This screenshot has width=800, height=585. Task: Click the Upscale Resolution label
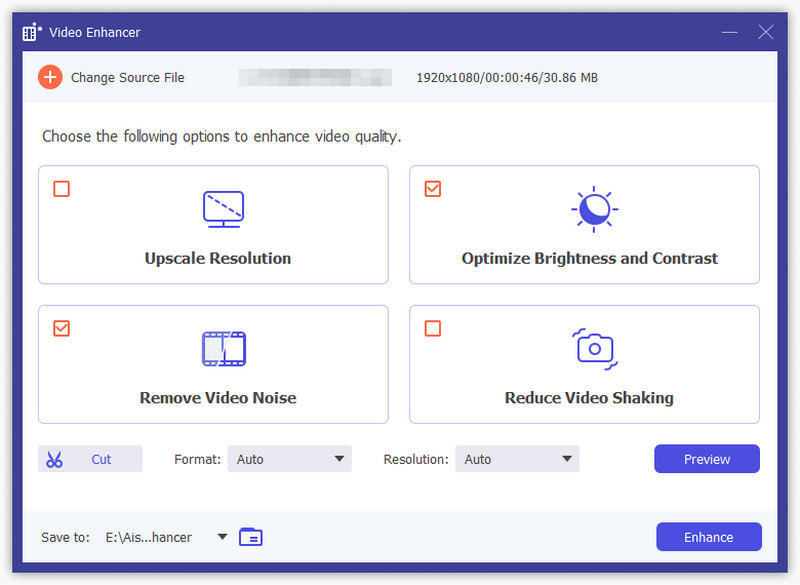[218, 258]
